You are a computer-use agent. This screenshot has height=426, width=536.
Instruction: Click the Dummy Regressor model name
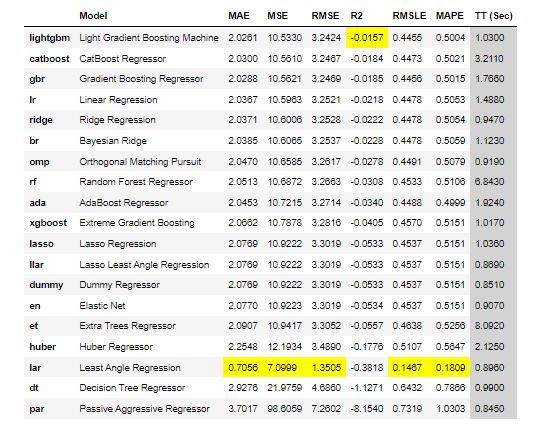pyautogui.click(x=119, y=285)
